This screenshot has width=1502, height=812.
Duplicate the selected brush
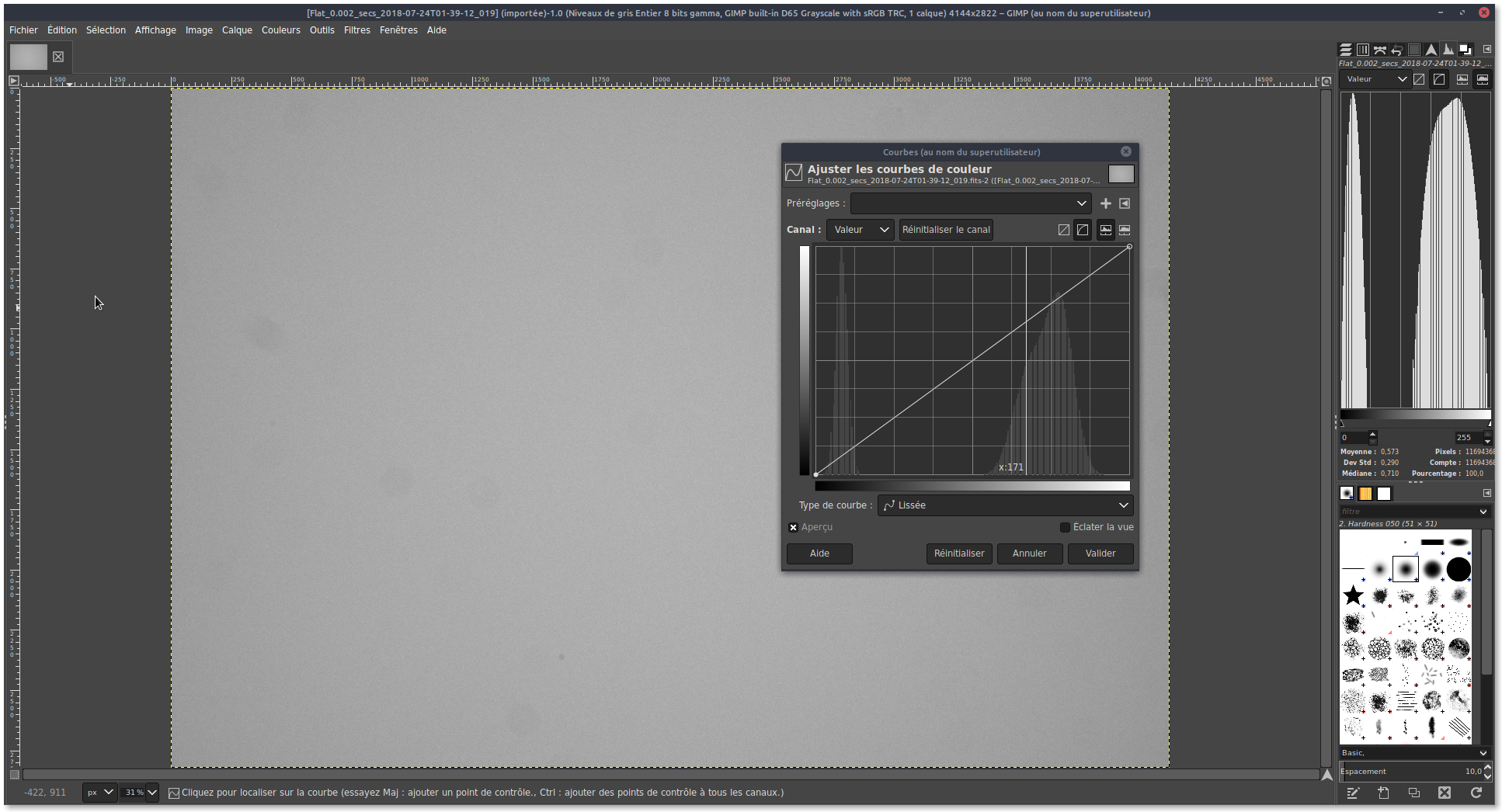tap(1413, 793)
